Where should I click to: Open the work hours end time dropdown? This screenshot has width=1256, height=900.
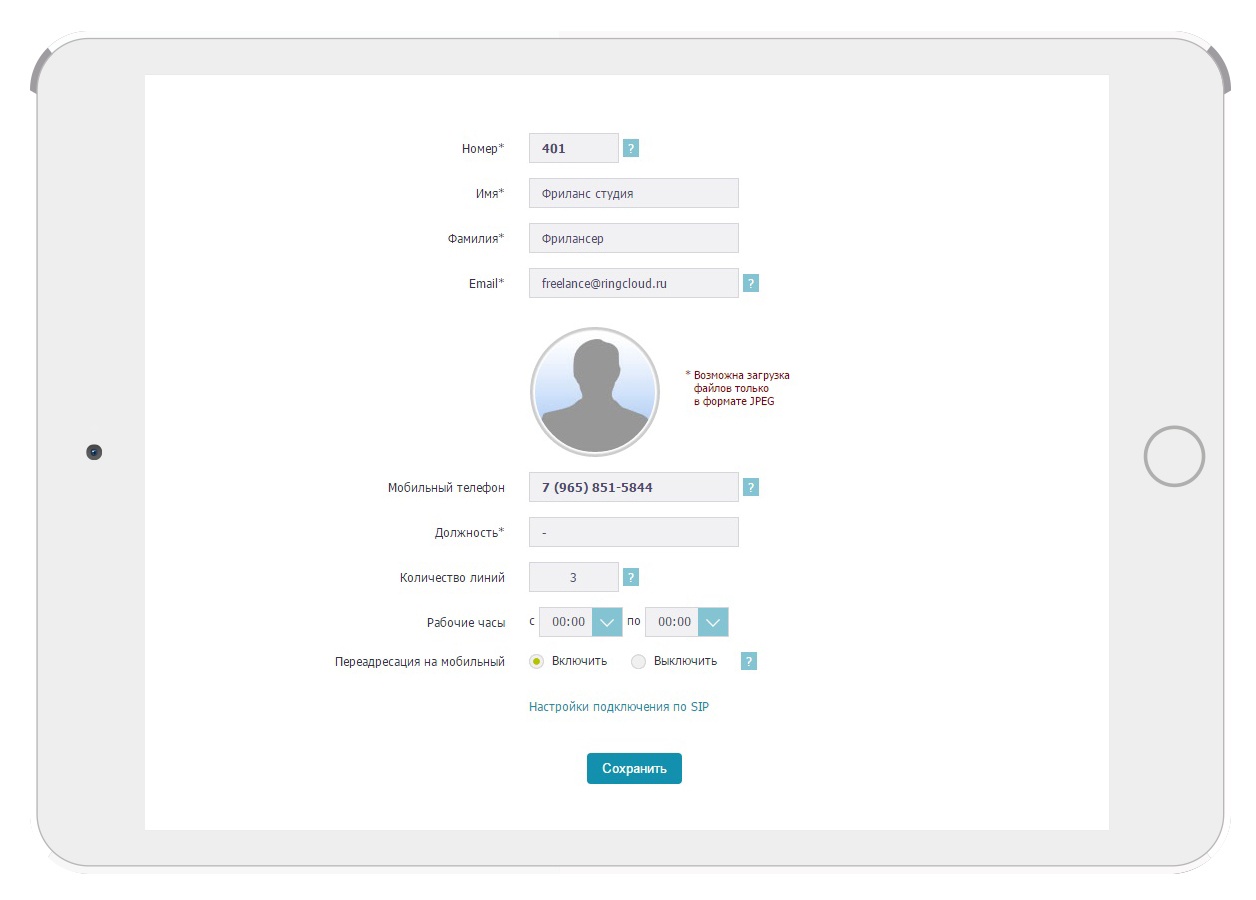point(713,622)
